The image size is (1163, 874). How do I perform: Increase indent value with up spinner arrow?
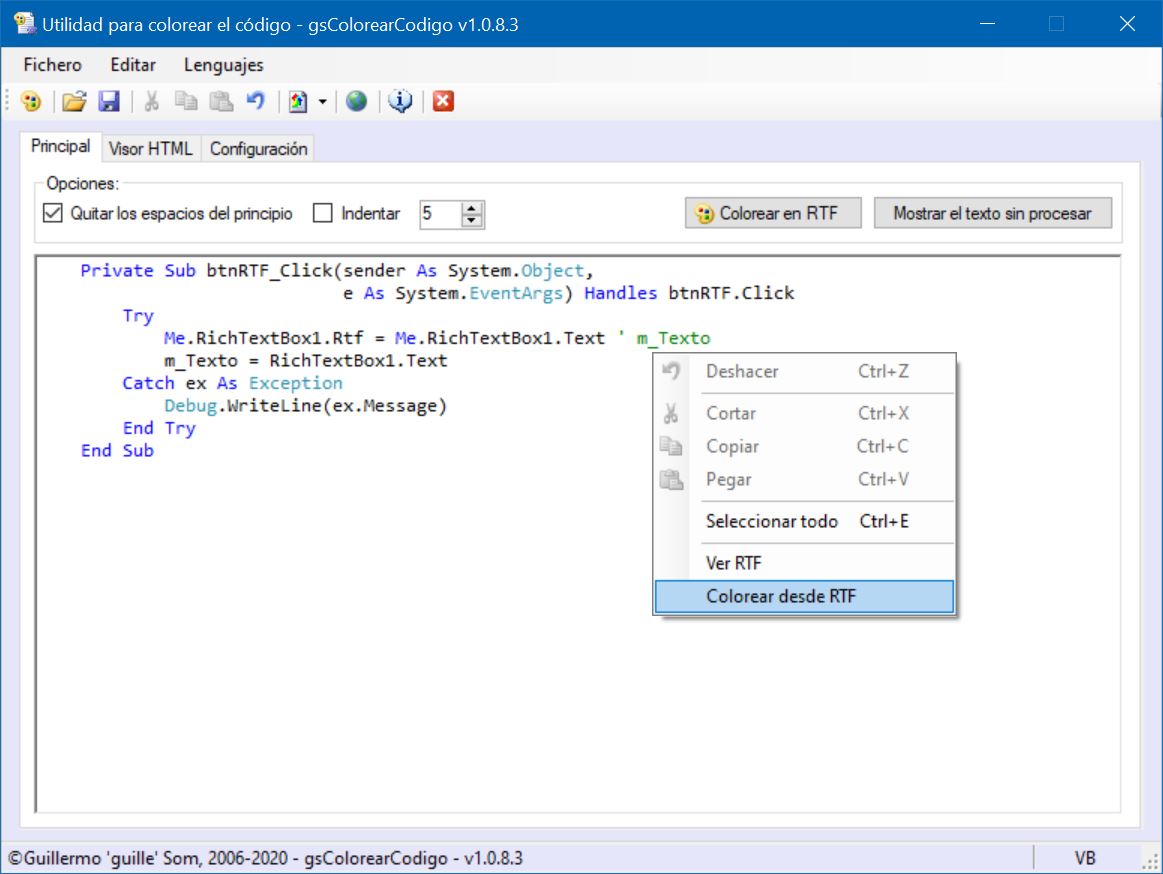[x=472, y=208]
